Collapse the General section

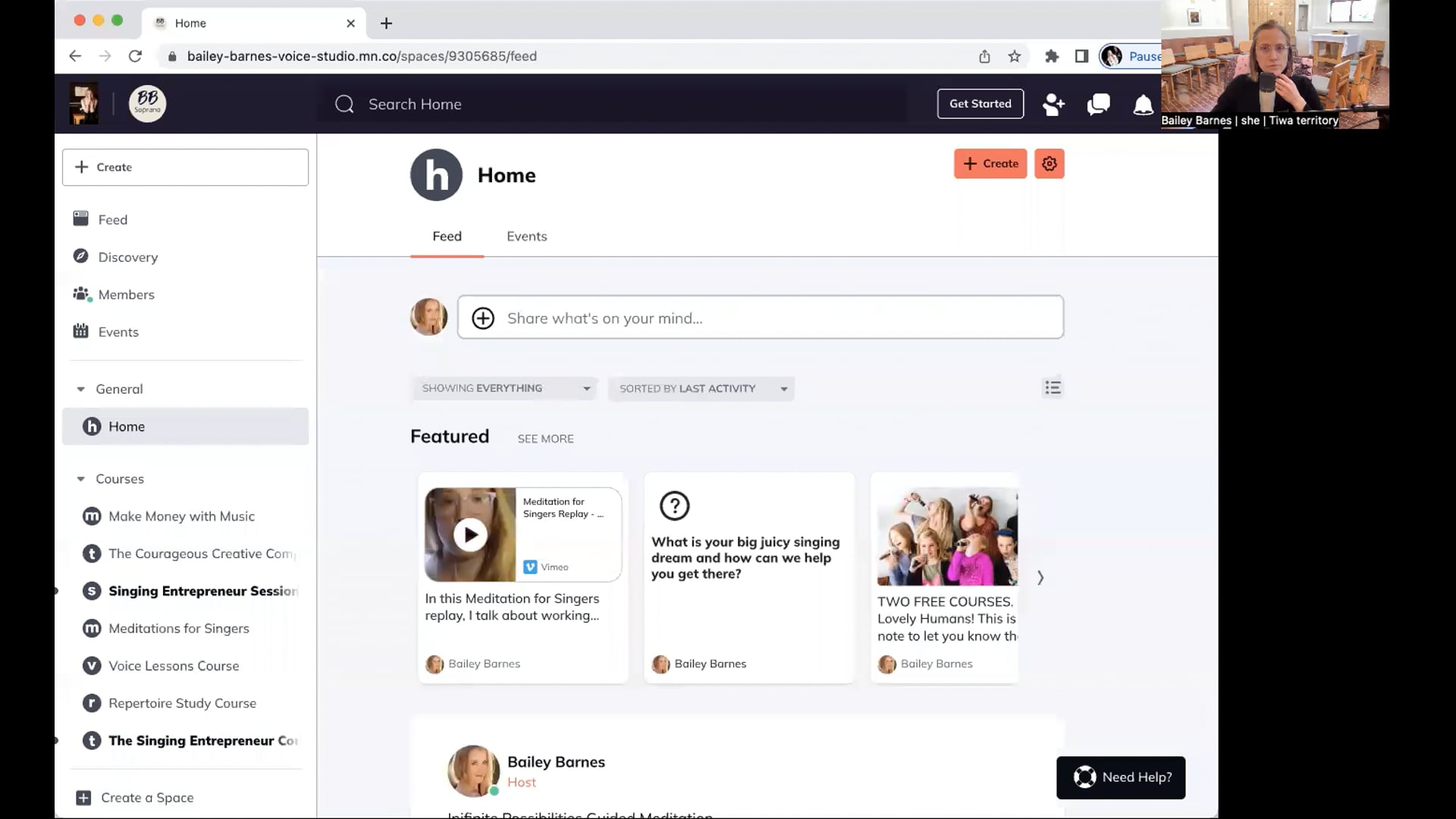point(80,389)
